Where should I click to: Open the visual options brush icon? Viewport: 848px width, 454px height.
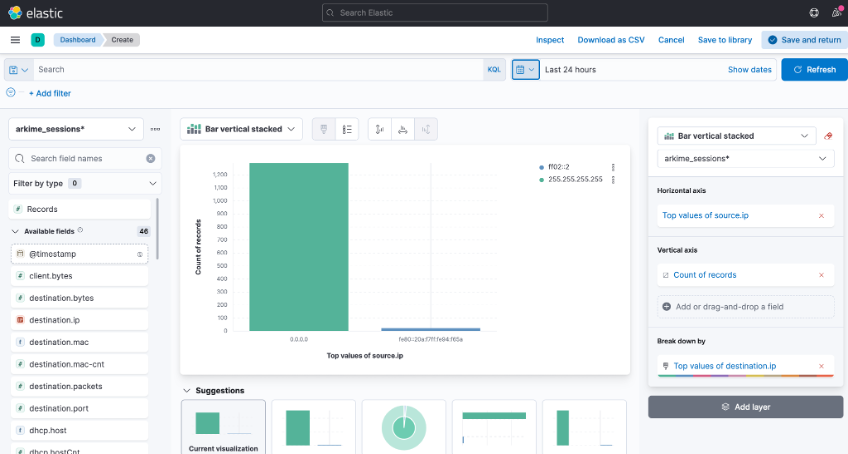pos(323,129)
